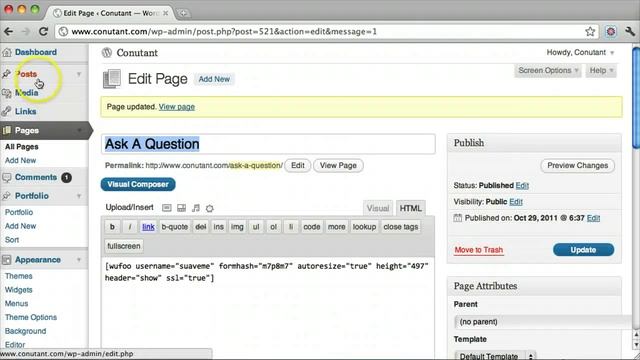Click the page vertical scrollbar thumb

click(636, 98)
